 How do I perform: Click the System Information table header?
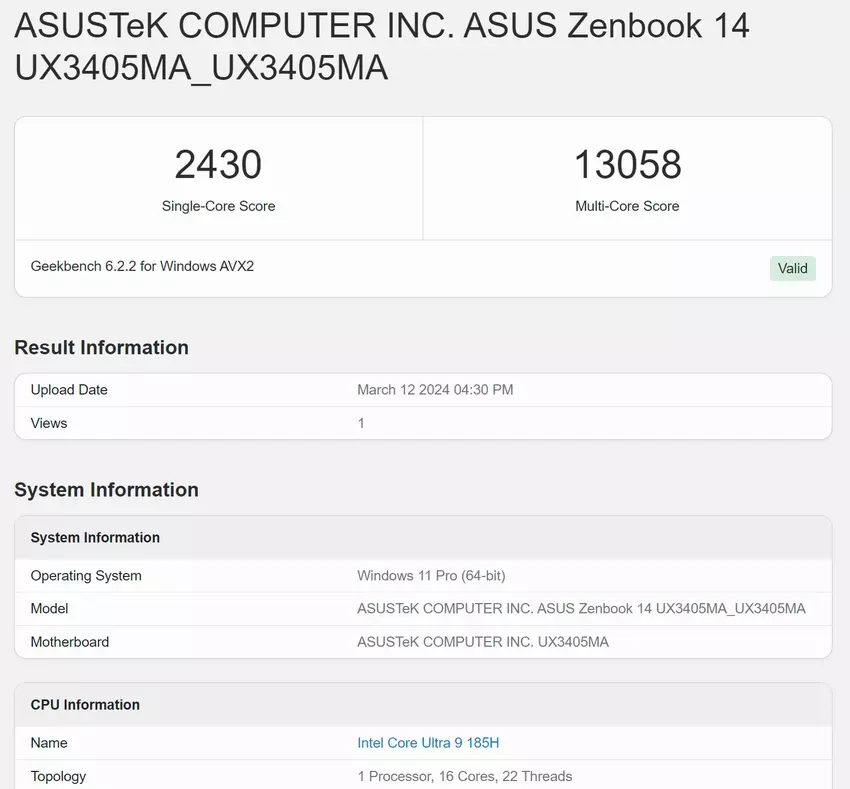tap(95, 538)
